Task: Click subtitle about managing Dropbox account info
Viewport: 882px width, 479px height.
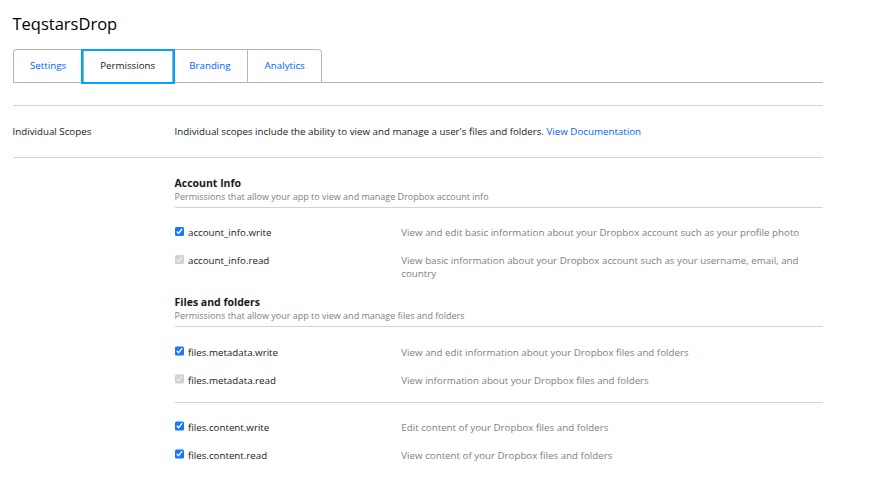Action: click(x=331, y=197)
